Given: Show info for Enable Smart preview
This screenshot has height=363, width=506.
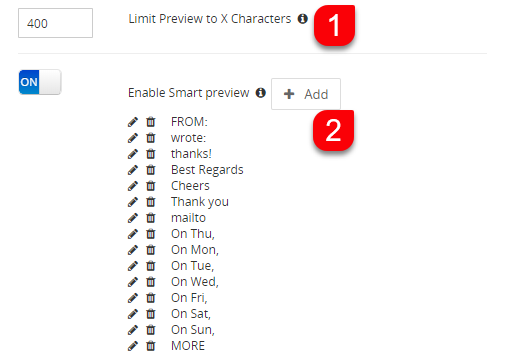Looking at the screenshot, I should tap(260, 93).
